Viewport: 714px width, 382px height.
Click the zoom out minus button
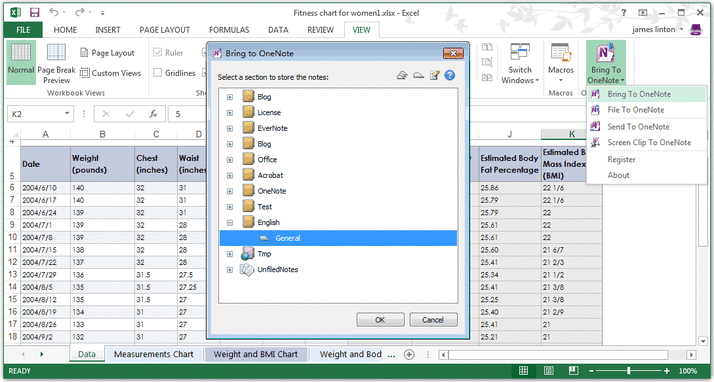tap(591, 371)
